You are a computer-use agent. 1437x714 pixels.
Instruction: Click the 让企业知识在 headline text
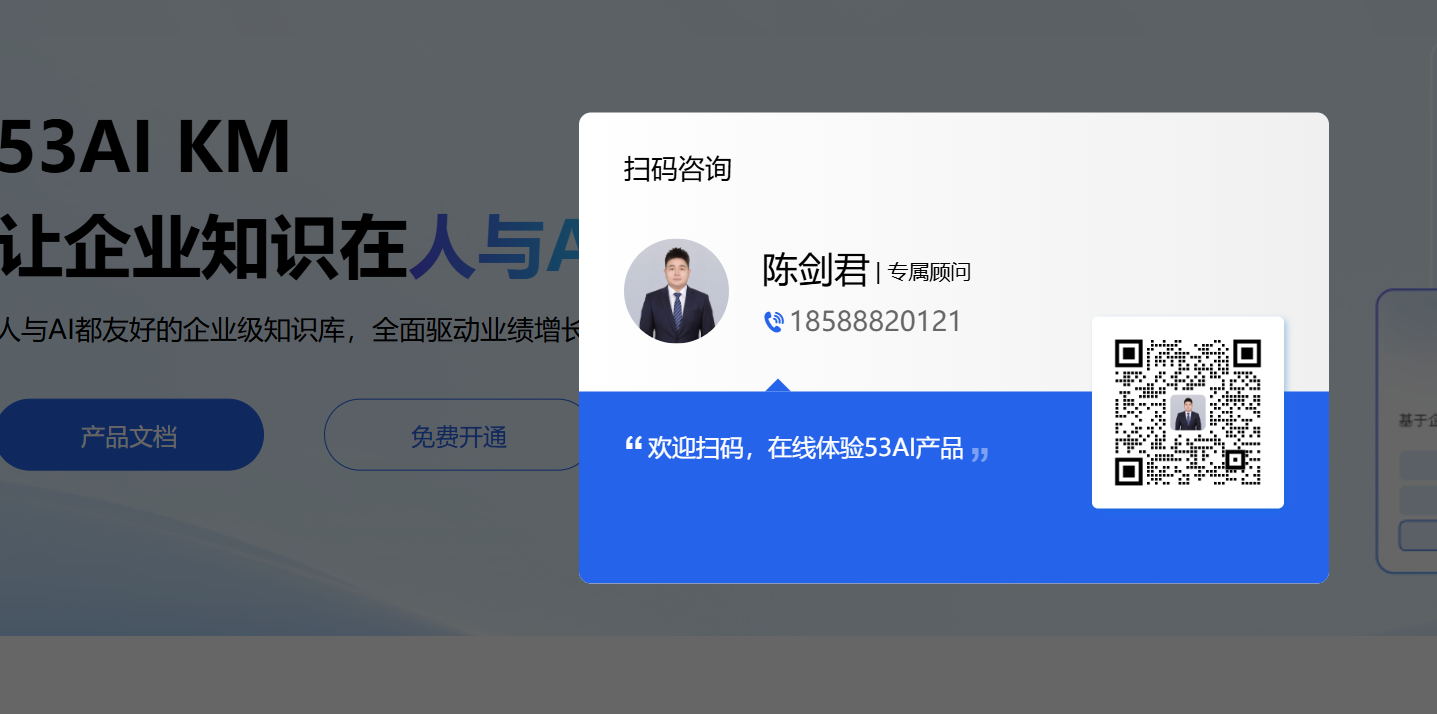[200, 248]
